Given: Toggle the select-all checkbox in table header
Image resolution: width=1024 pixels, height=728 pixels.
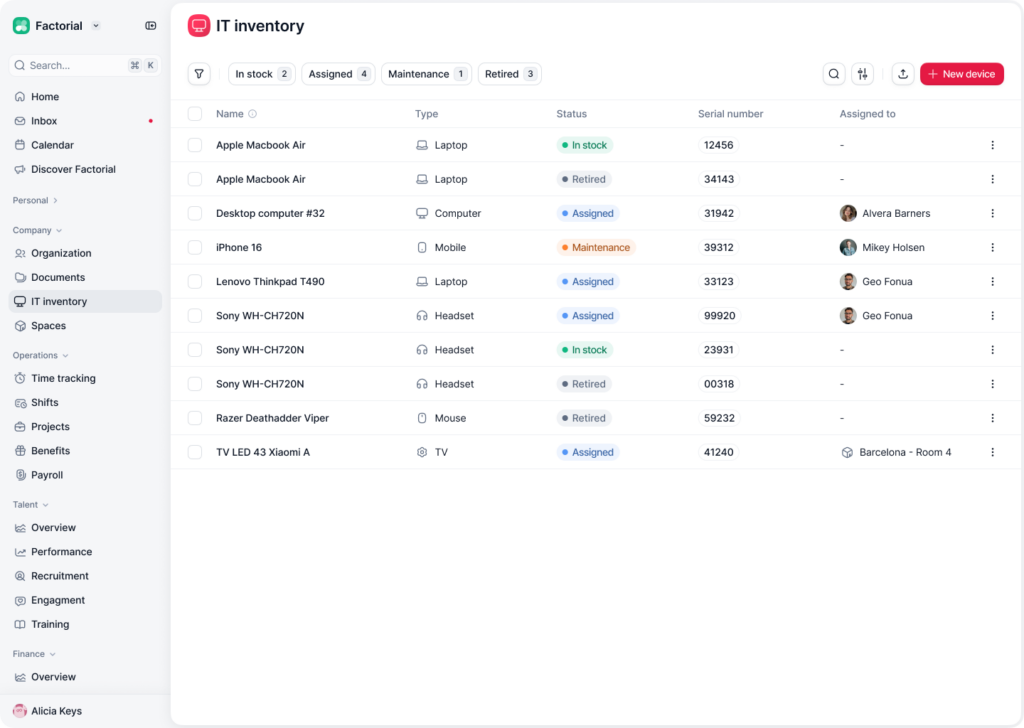Looking at the screenshot, I should [195, 114].
